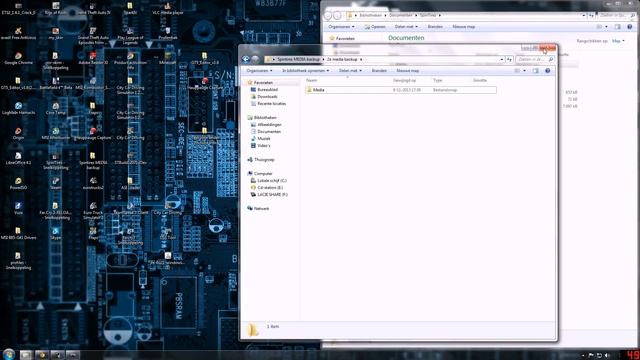640x360 pixels.
Task: Select the Origin desktop icon
Action: [x=18, y=133]
